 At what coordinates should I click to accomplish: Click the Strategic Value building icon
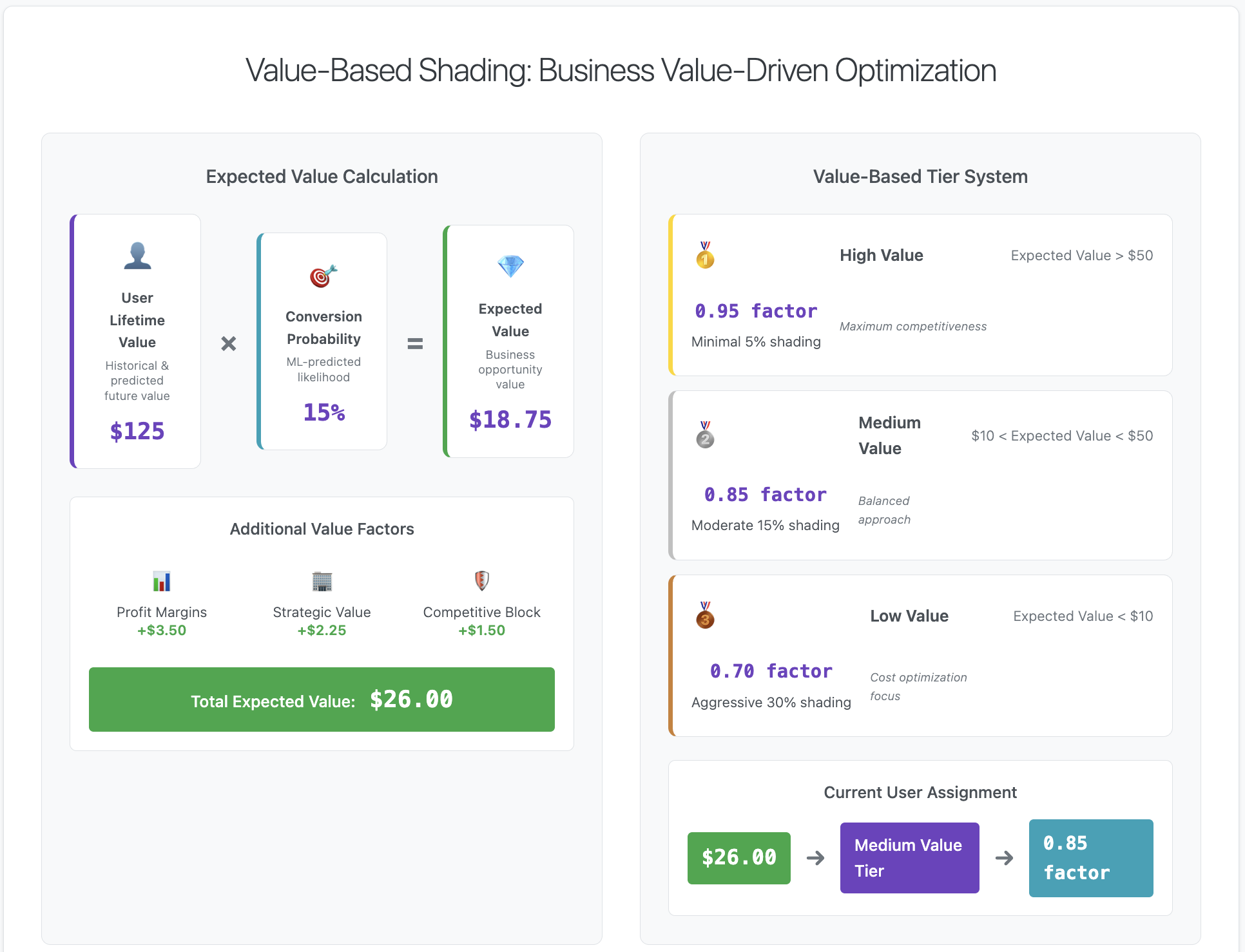[x=322, y=581]
